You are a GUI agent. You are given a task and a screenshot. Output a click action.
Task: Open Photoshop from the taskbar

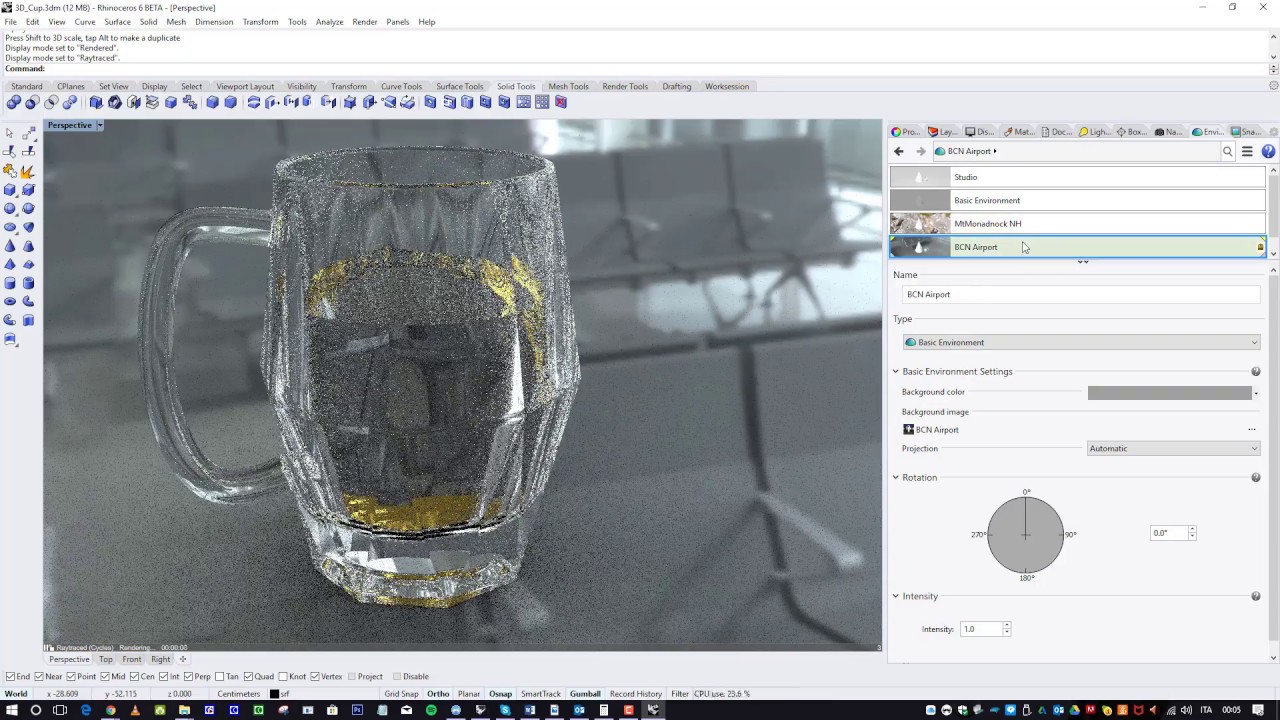coord(357,710)
